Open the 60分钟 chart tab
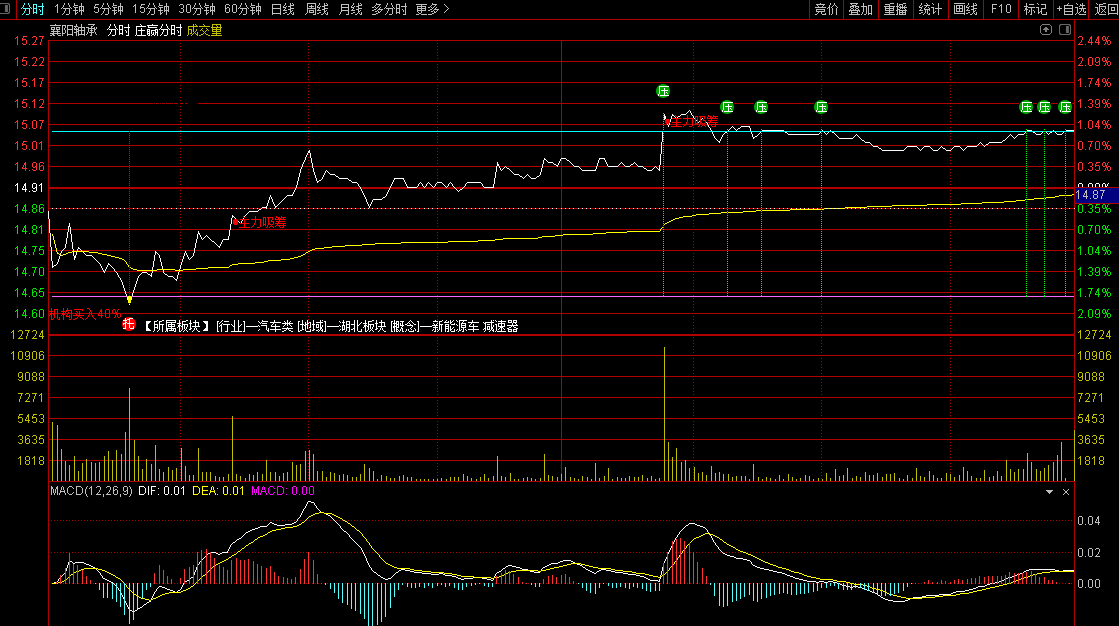Screen dimensions: 1119x626 tap(243, 9)
